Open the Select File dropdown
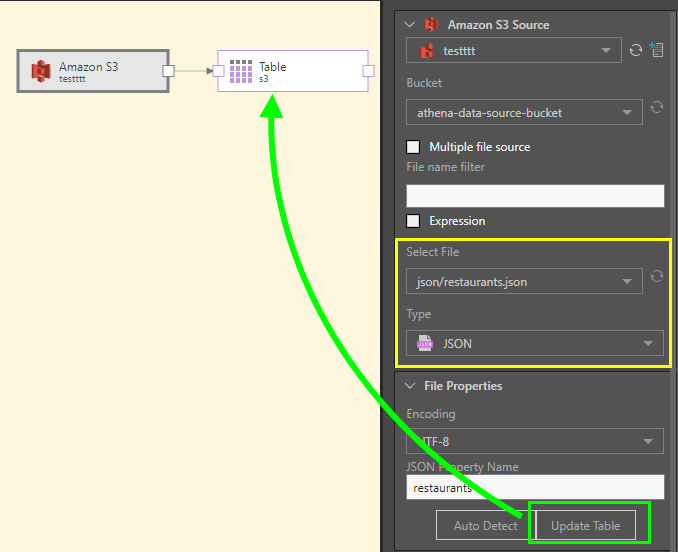This screenshot has width=678, height=552. coord(524,282)
